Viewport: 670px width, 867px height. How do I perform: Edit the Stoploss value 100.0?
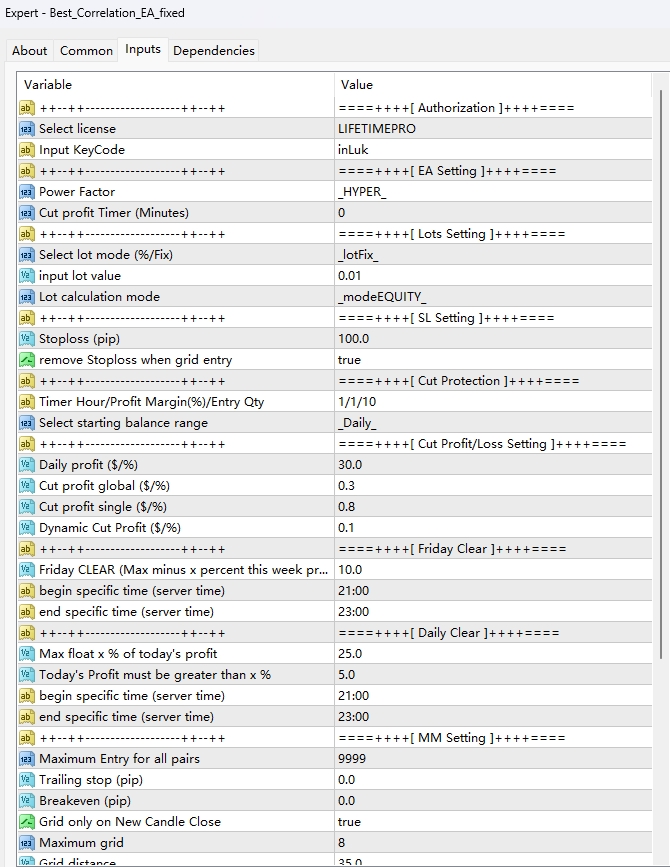click(x=493, y=339)
